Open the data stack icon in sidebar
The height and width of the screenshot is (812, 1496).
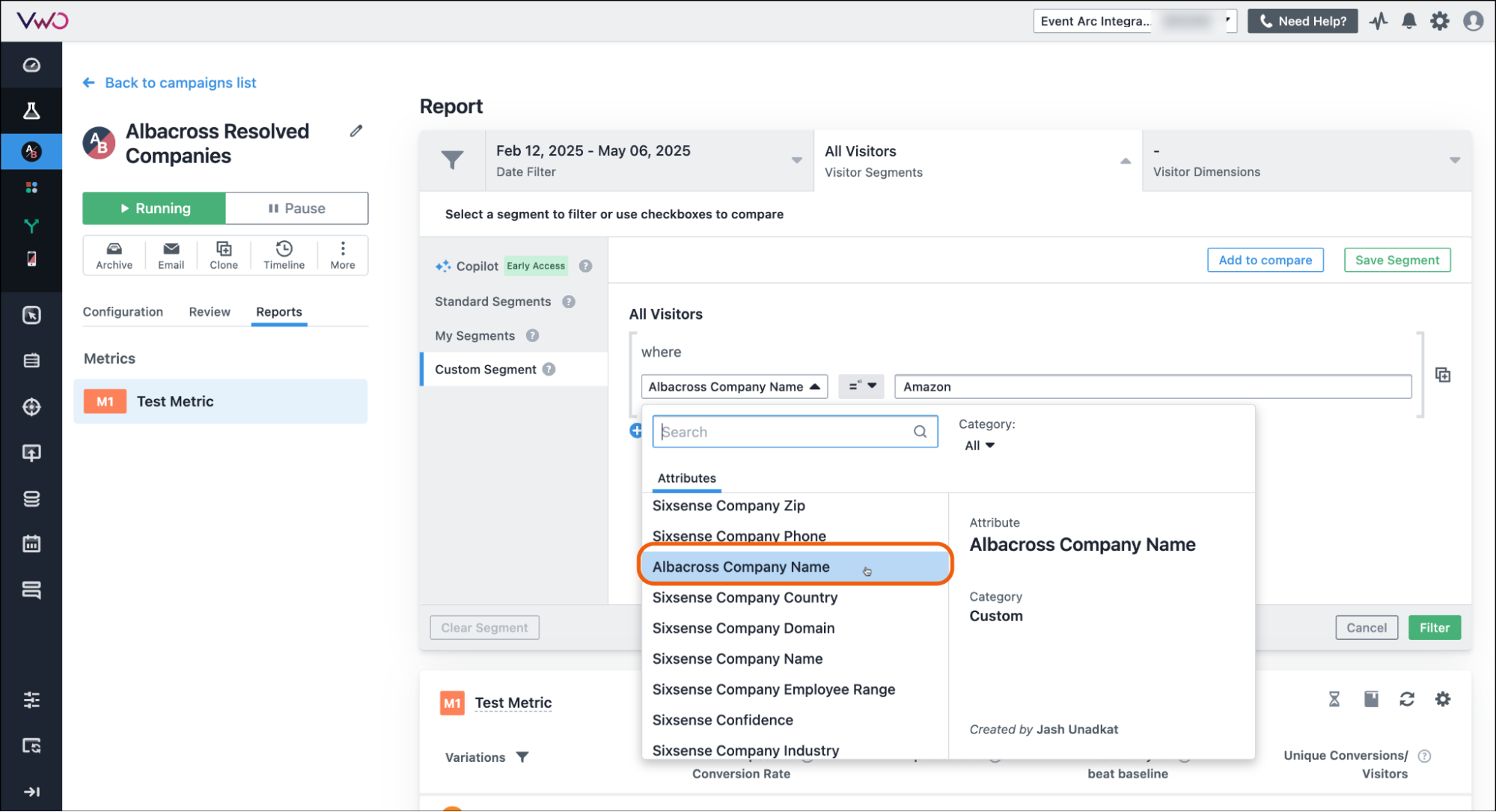pos(31,498)
